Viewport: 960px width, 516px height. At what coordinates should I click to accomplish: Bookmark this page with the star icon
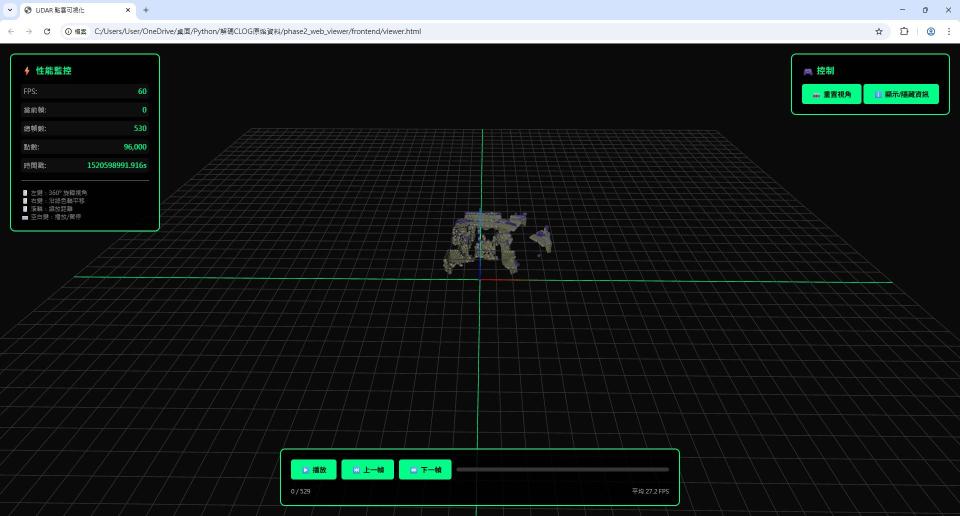(x=879, y=31)
